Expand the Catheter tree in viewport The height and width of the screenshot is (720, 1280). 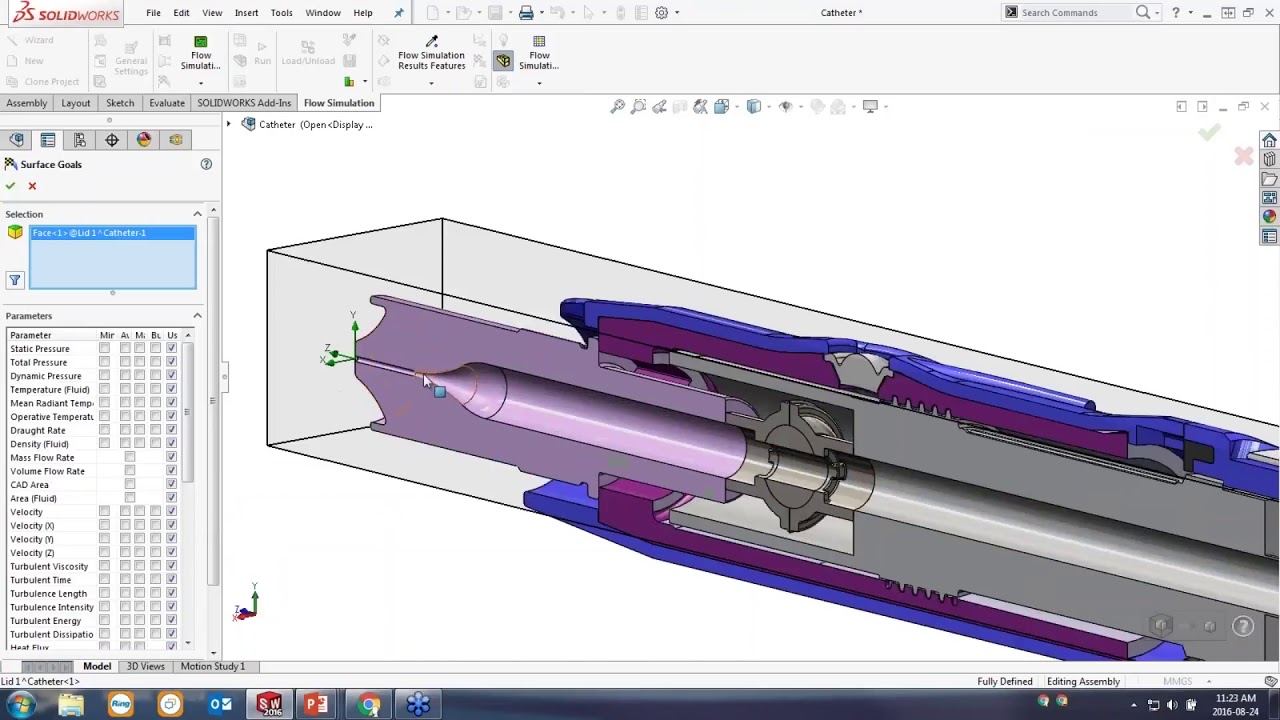(x=228, y=125)
